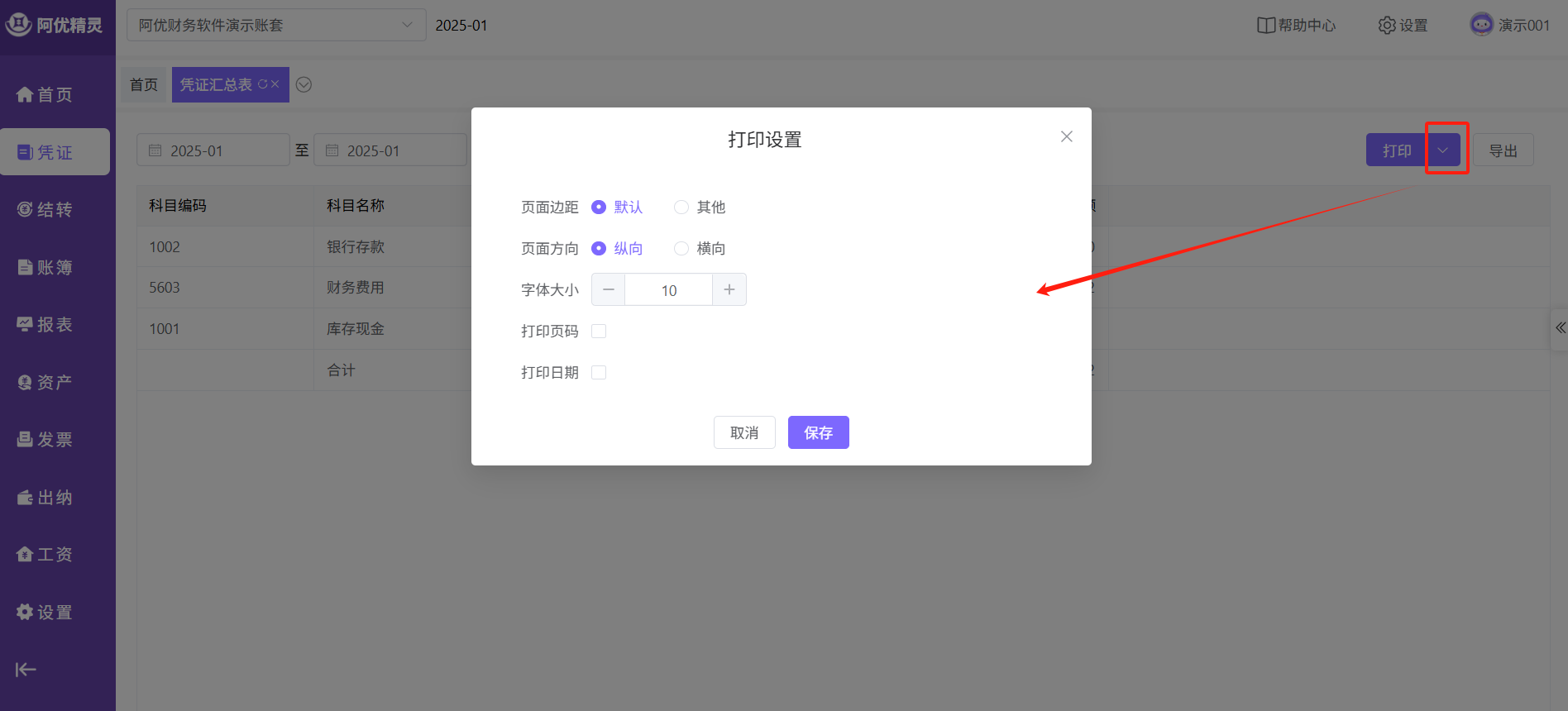Expand the print options dropdown arrow
1568x711 pixels.
(1443, 150)
